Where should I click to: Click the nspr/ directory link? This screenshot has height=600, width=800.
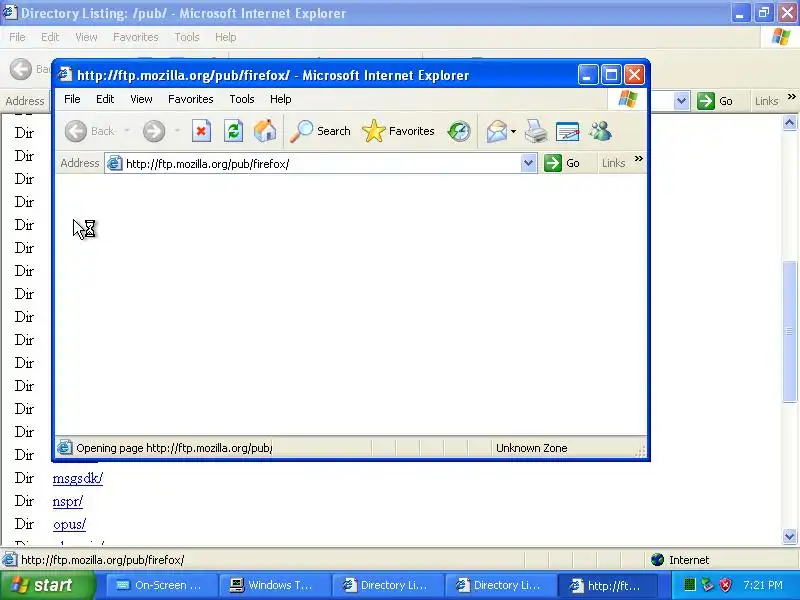tap(67, 501)
